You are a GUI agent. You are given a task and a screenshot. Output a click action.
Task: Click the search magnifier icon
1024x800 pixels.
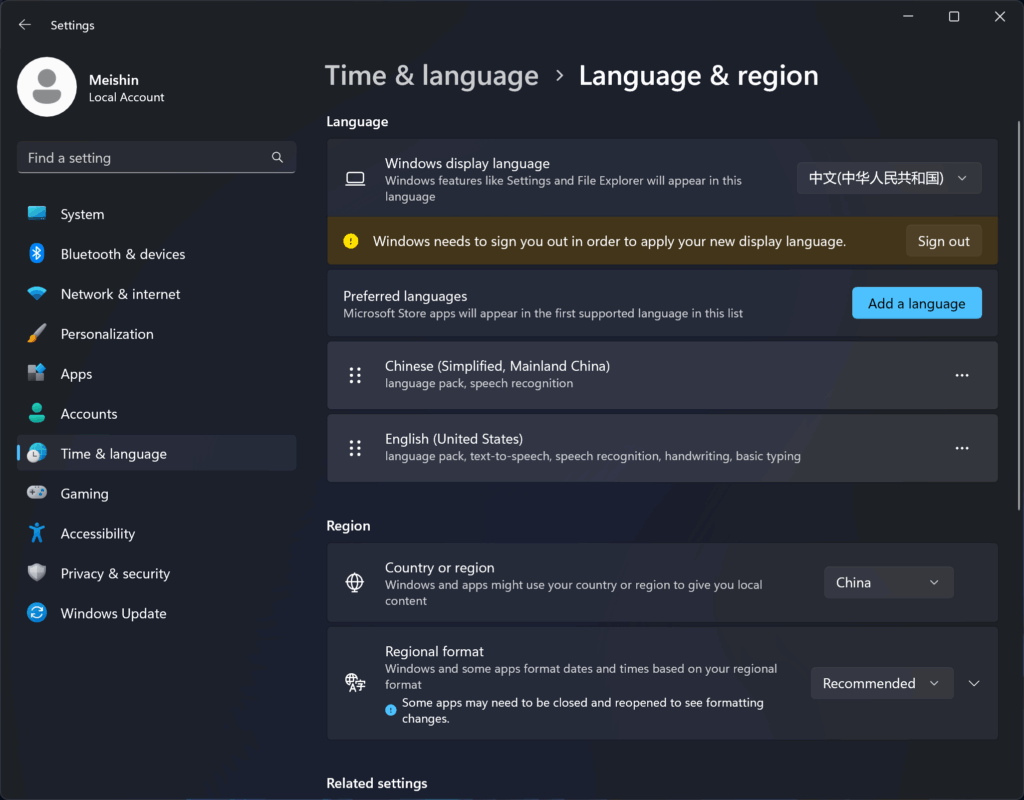277,158
